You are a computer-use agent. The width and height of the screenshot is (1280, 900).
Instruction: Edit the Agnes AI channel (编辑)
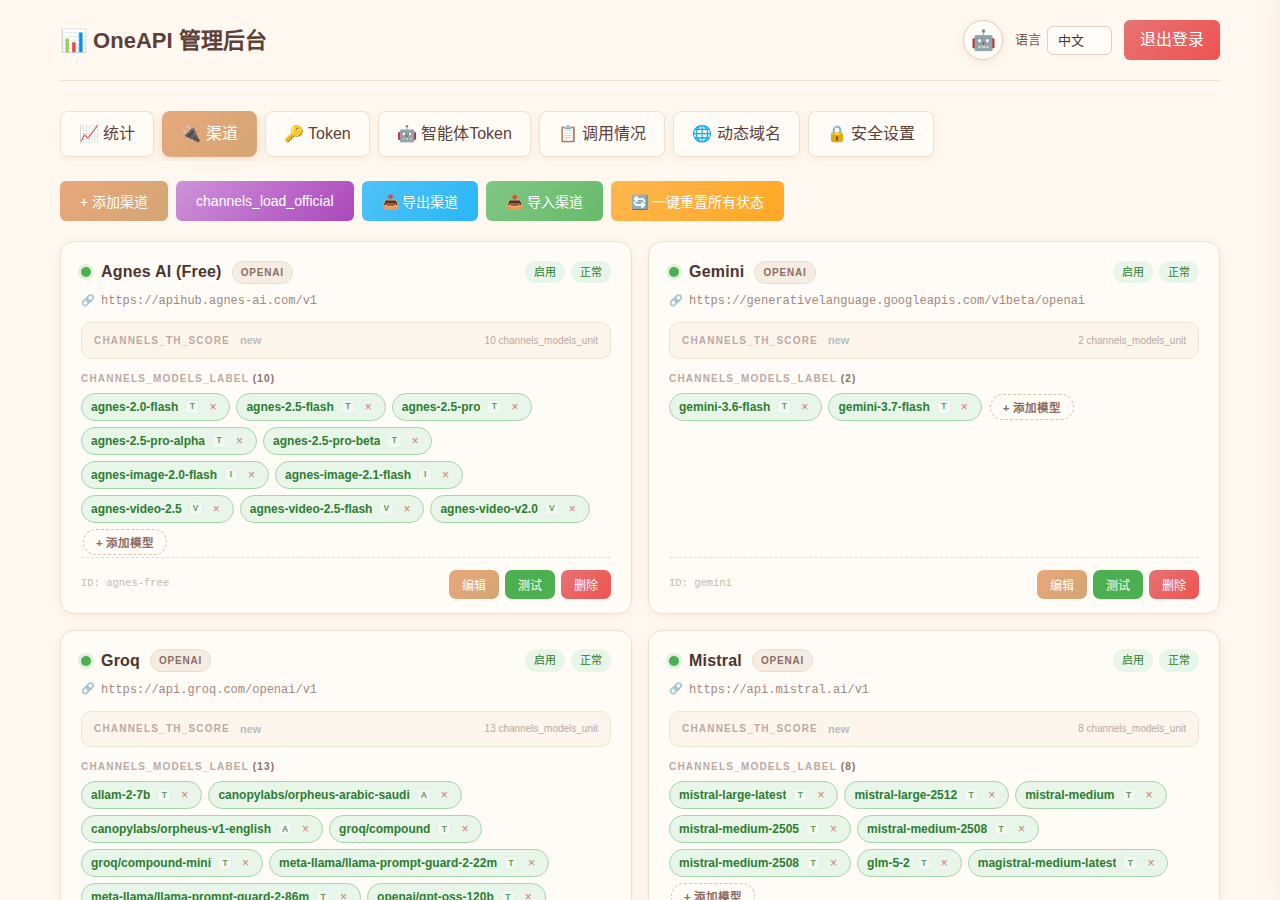474,585
